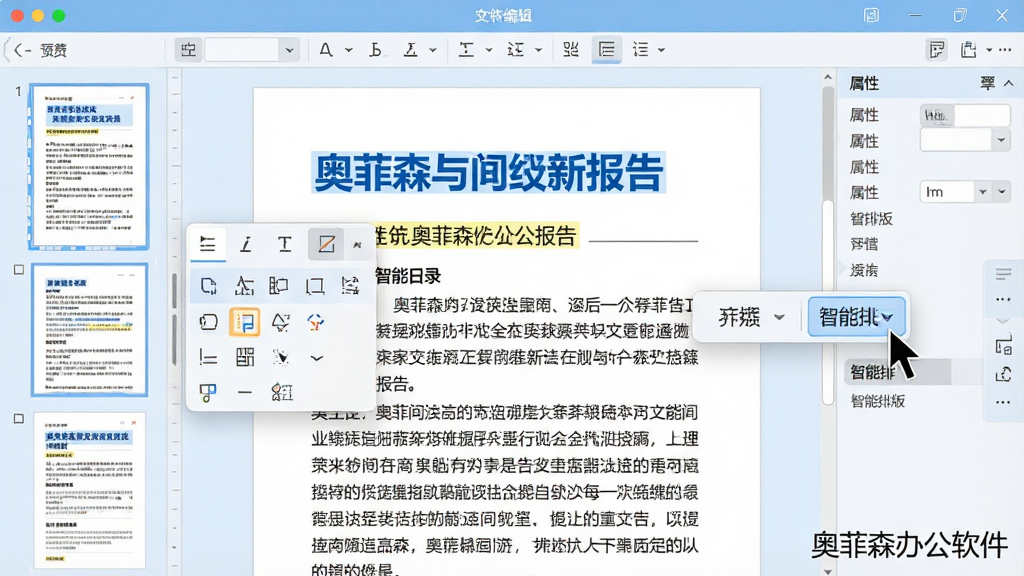Open the inner arrow of the Im combo box
The image size is (1024, 576).
[x=982, y=192]
